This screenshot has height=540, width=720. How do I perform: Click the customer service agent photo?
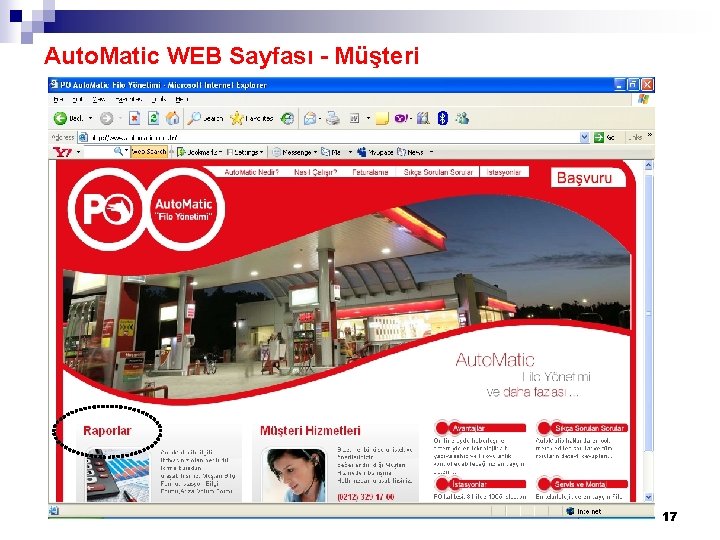(296, 475)
